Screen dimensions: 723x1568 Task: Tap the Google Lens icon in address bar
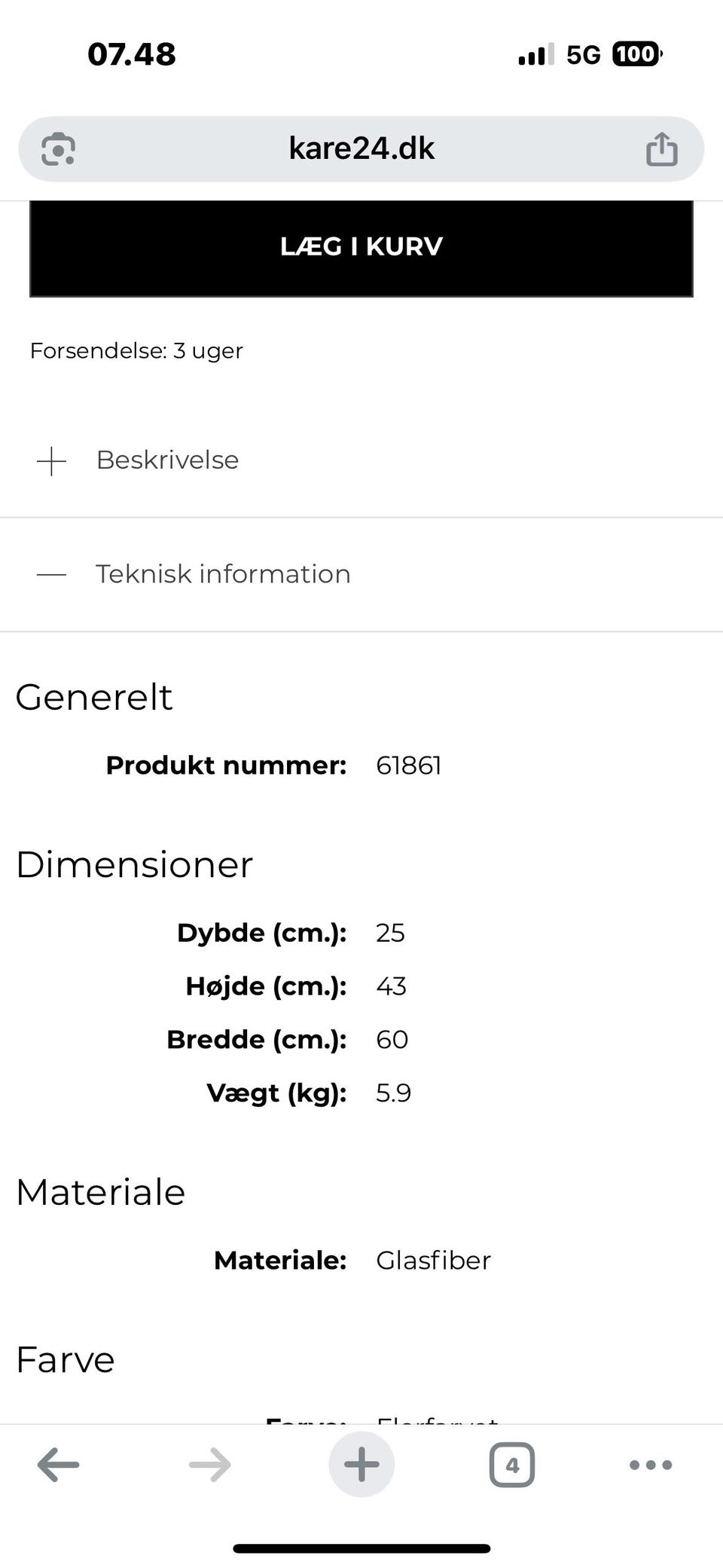58,148
